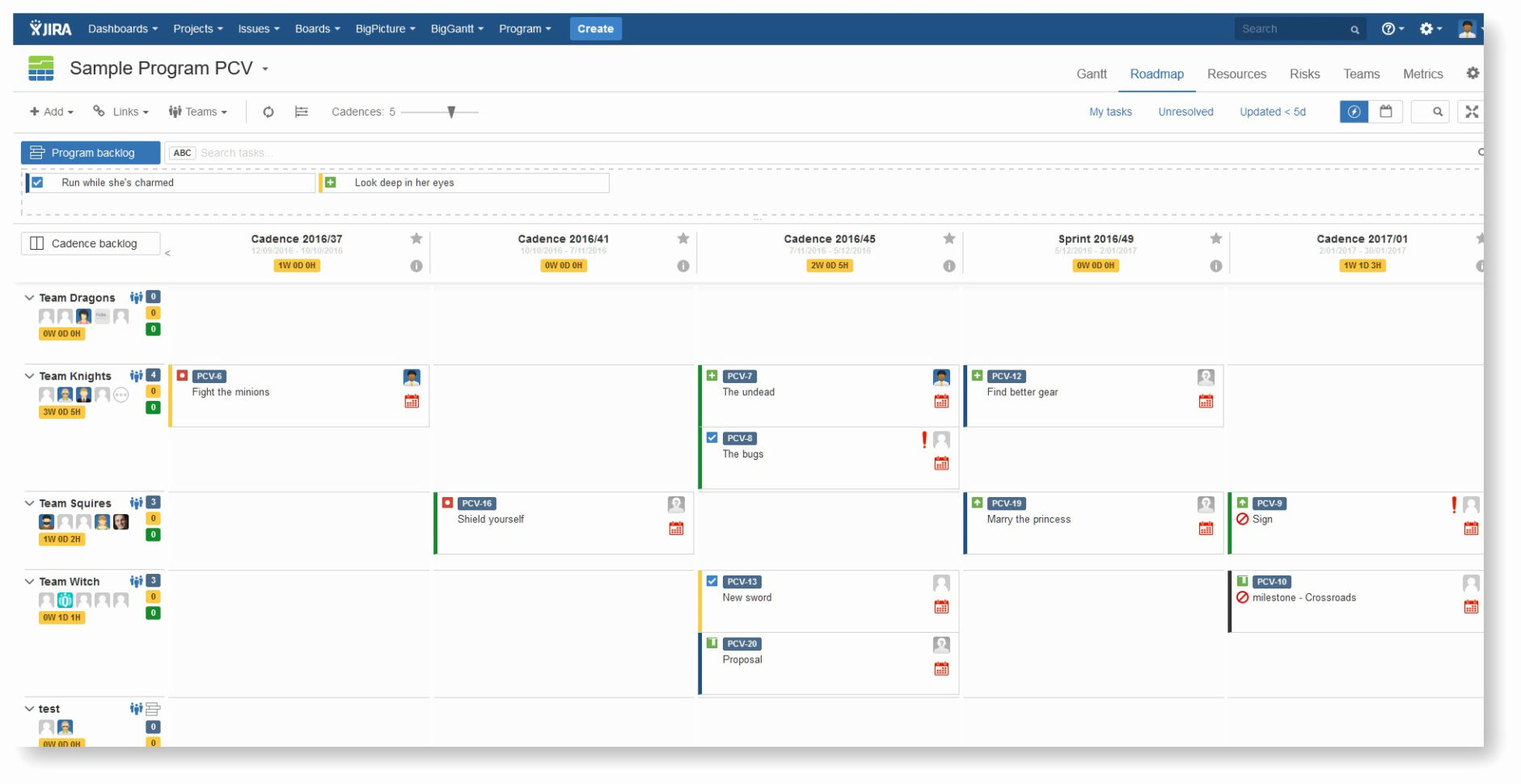The image size is (1521, 784).
Task: Expand the Add dropdown menu
Action: pyautogui.click(x=51, y=112)
